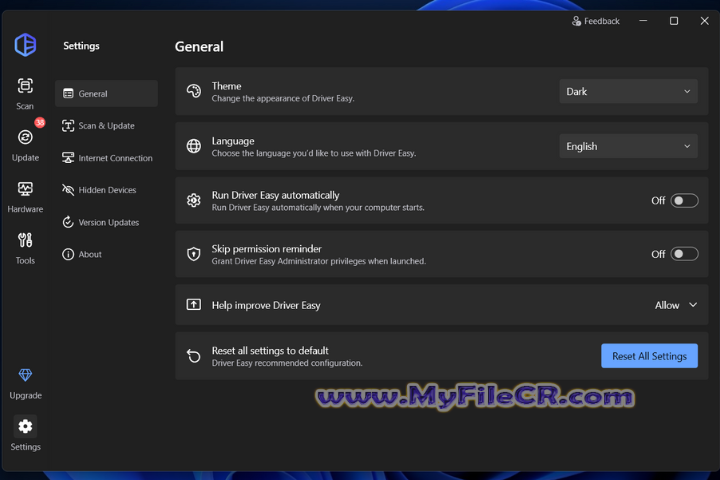Enable Run Driver Easy automatically toggle
Screen dimensions: 720x480
pyautogui.click(x=684, y=201)
